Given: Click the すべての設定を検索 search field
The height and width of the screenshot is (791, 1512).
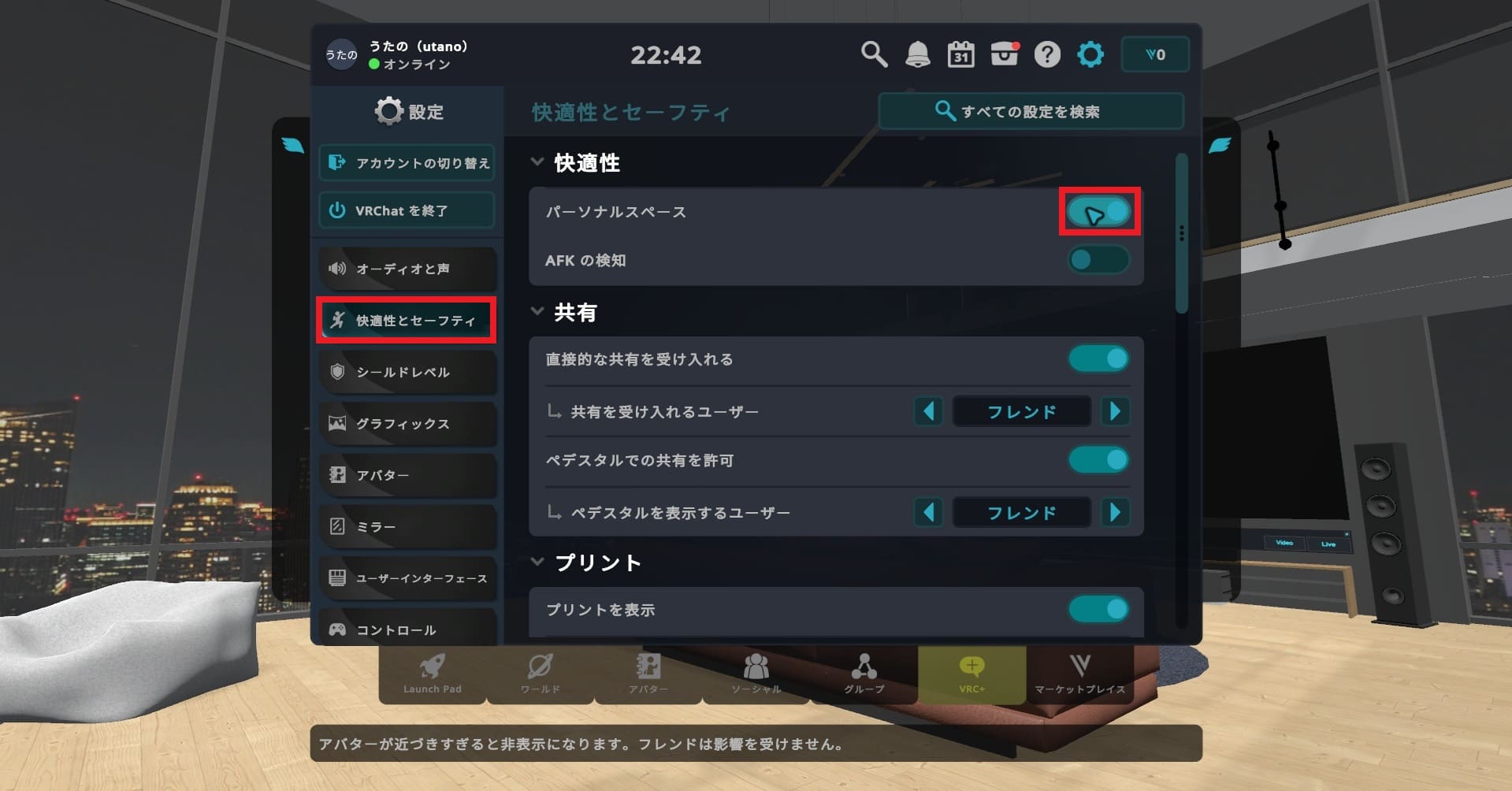Looking at the screenshot, I should (x=1031, y=111).
